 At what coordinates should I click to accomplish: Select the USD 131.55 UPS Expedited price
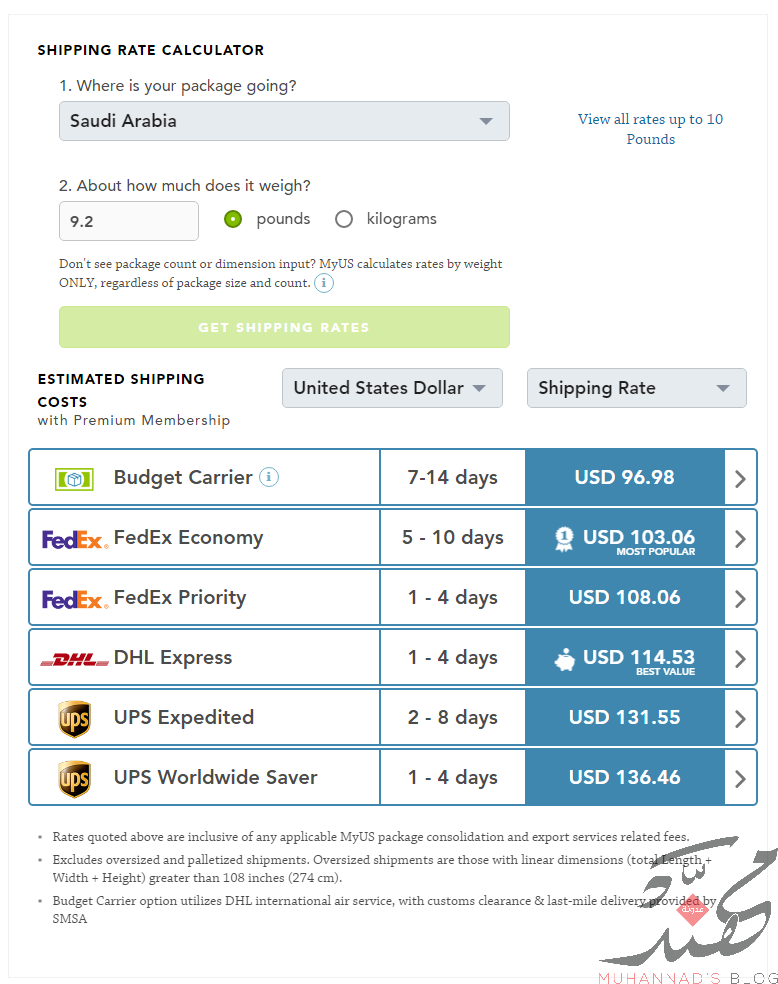(x=625, y=717)
